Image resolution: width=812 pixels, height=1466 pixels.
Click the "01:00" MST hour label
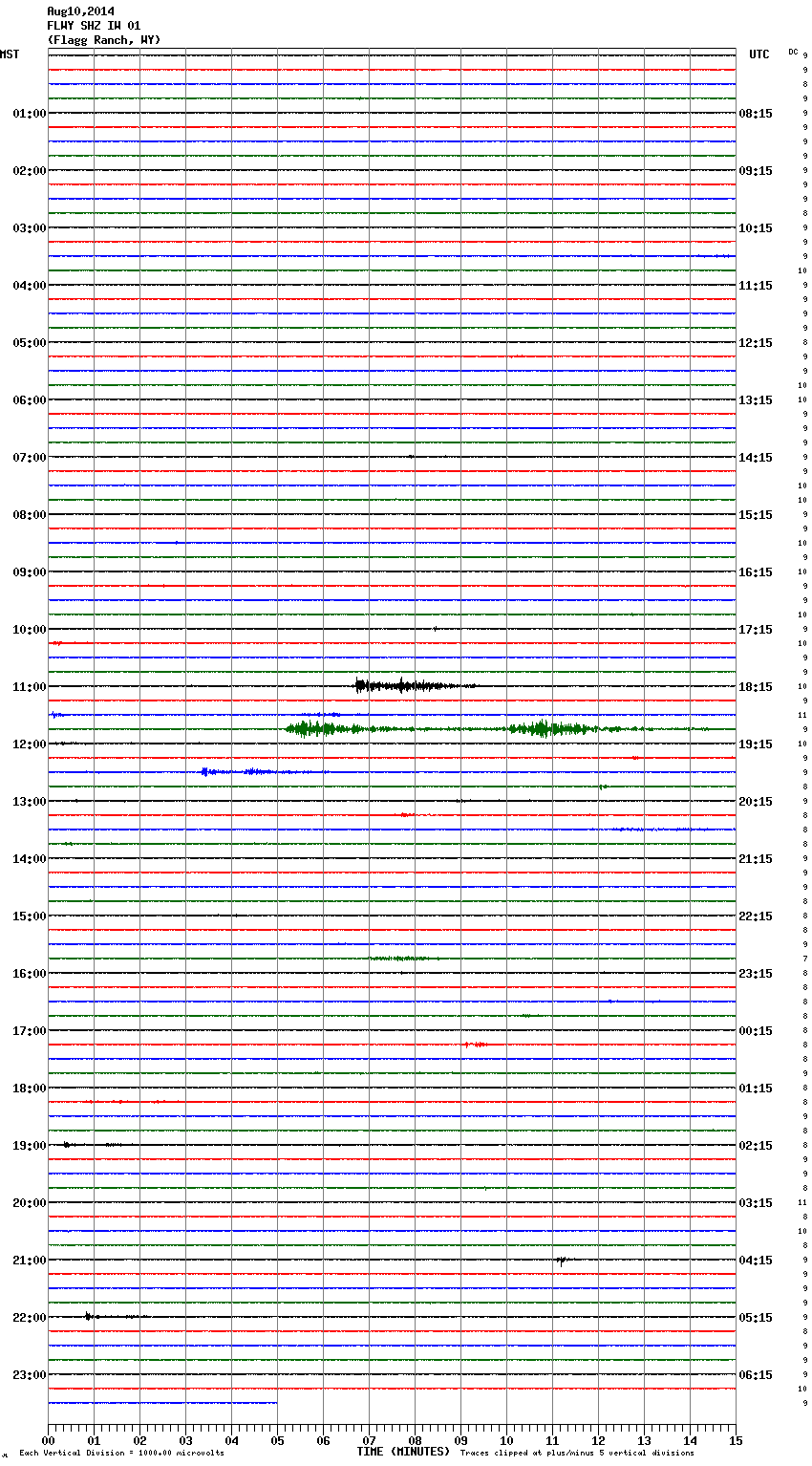(x=30, y=114)
